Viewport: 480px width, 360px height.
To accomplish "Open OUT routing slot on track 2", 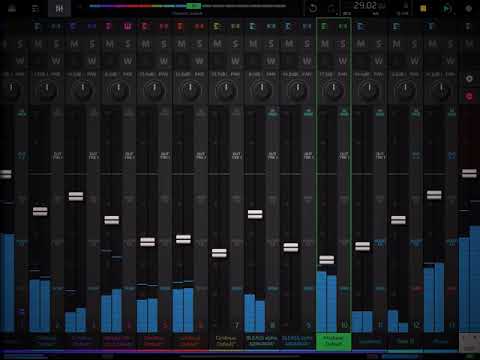I will [x=57, y=156].
